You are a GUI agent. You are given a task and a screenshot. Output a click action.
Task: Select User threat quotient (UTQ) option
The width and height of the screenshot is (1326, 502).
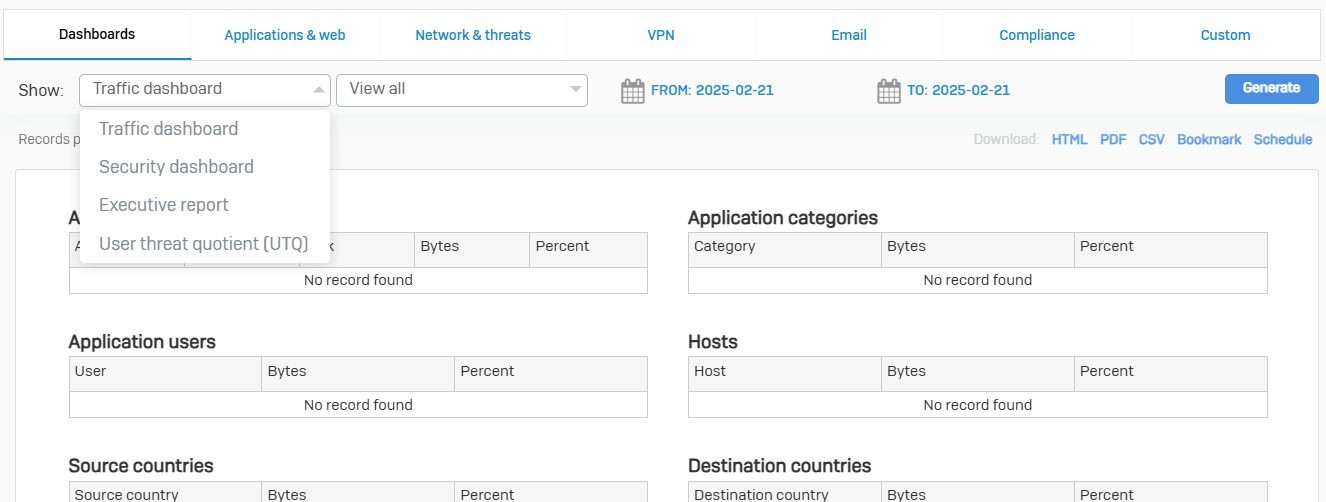coord(203,243)
